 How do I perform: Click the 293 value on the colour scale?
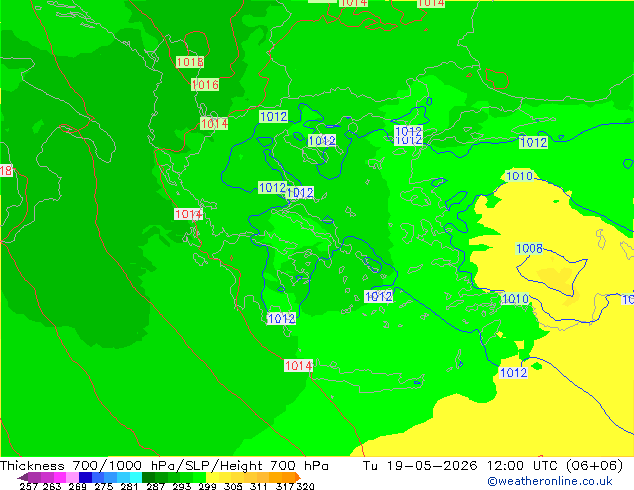tap(182, 486)
